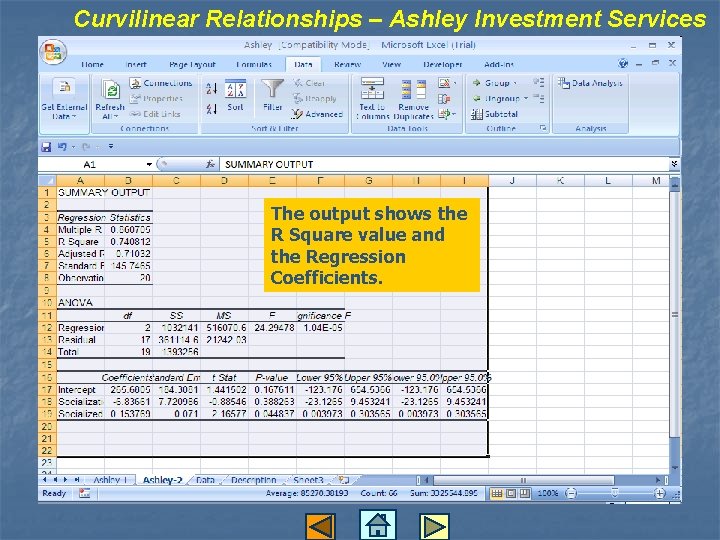Advance with the green forward arrow
The image size is (720, 540).
point(434,526)
